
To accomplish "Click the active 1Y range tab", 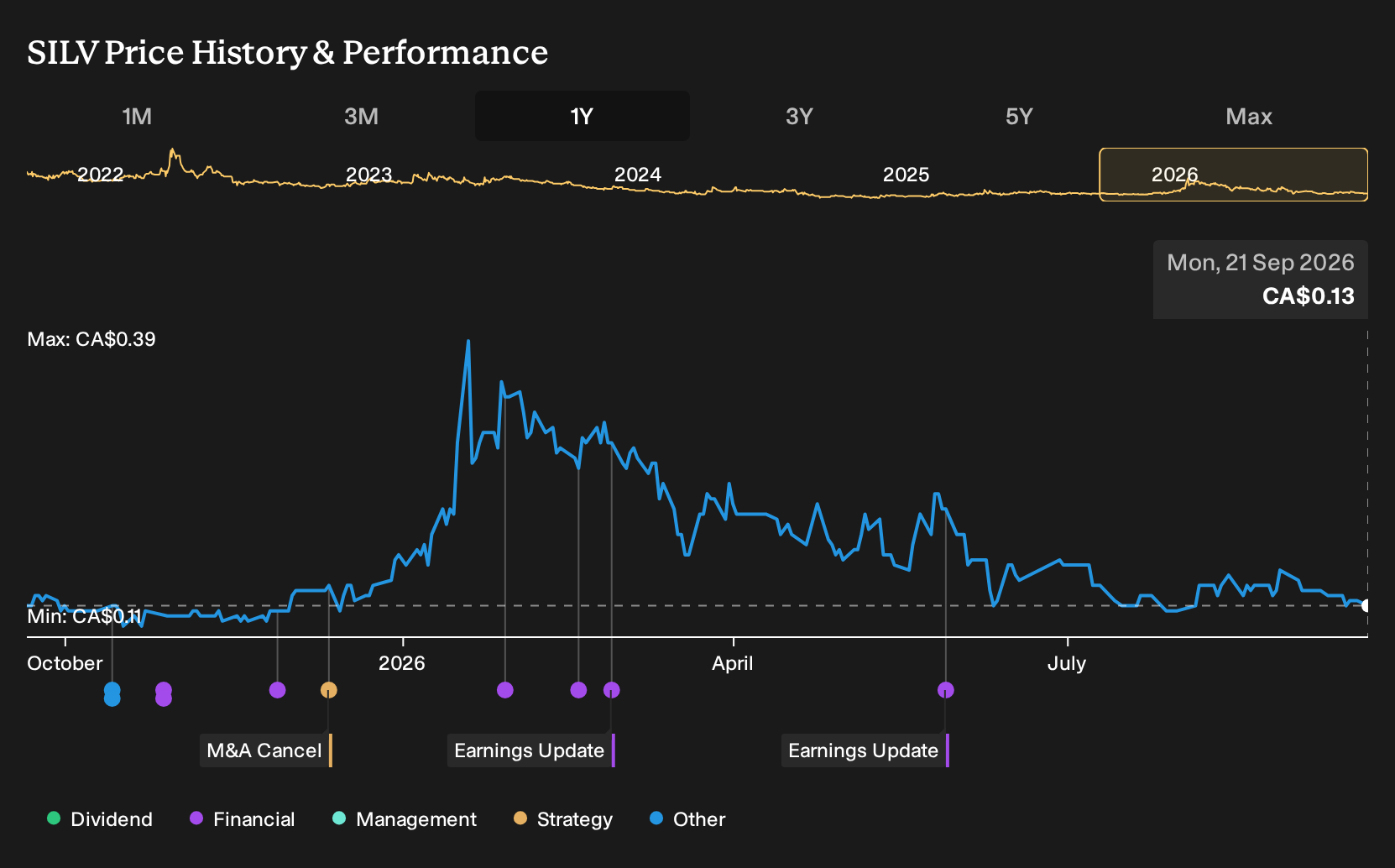I will [x=583, y=116].
